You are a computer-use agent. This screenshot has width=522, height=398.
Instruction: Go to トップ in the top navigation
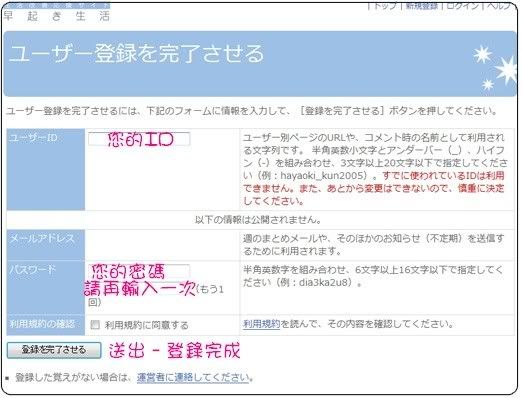(x=385, y=6)
